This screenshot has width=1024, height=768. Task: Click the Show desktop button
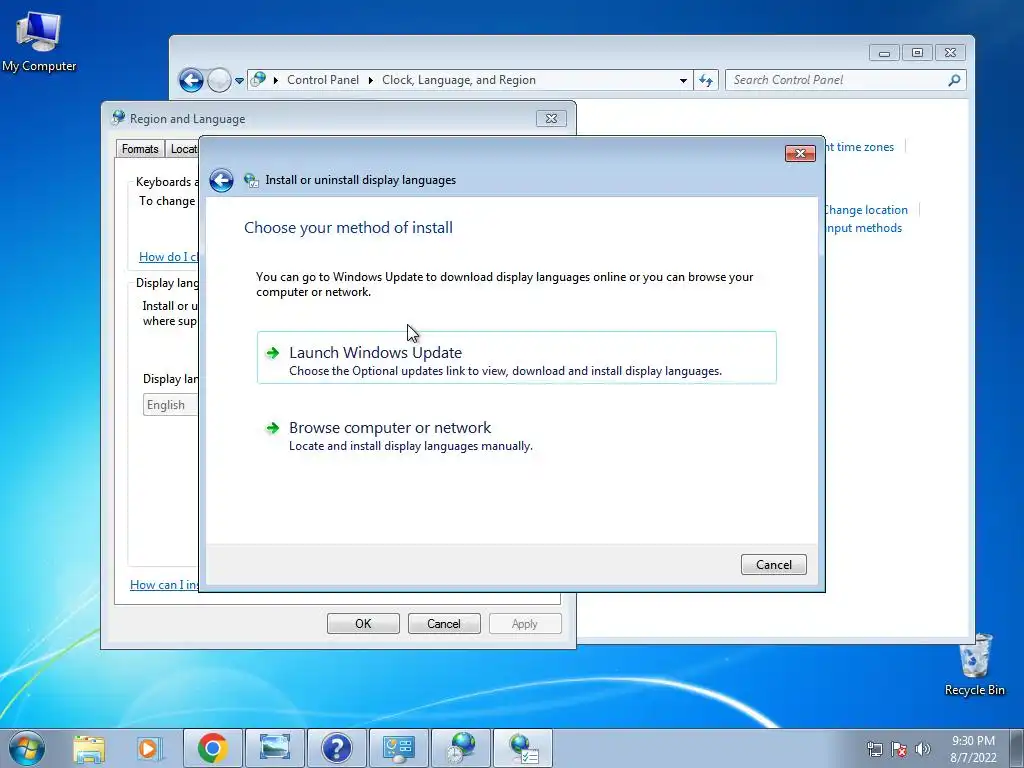pos(1017,748)
